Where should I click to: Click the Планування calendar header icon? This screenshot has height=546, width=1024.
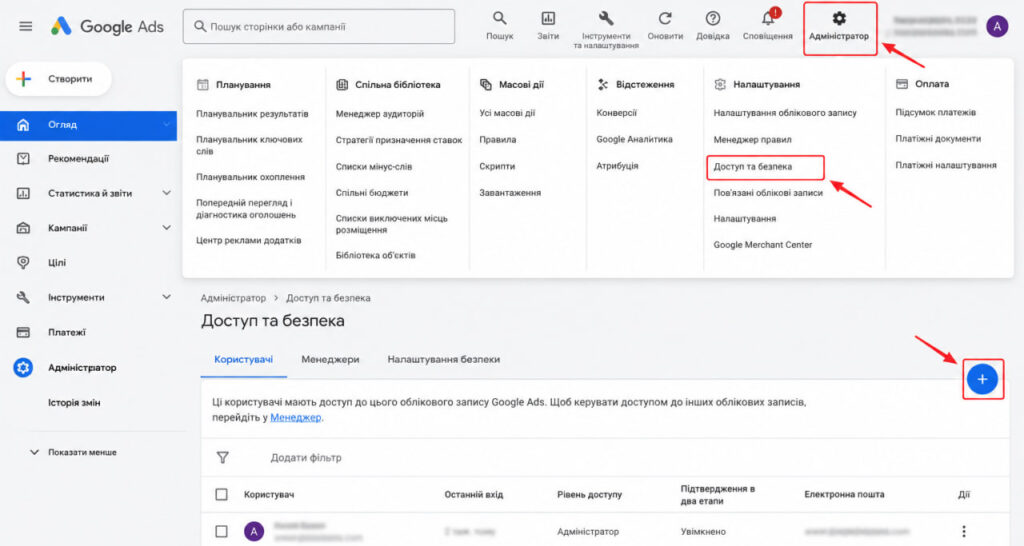pos(203,84)
